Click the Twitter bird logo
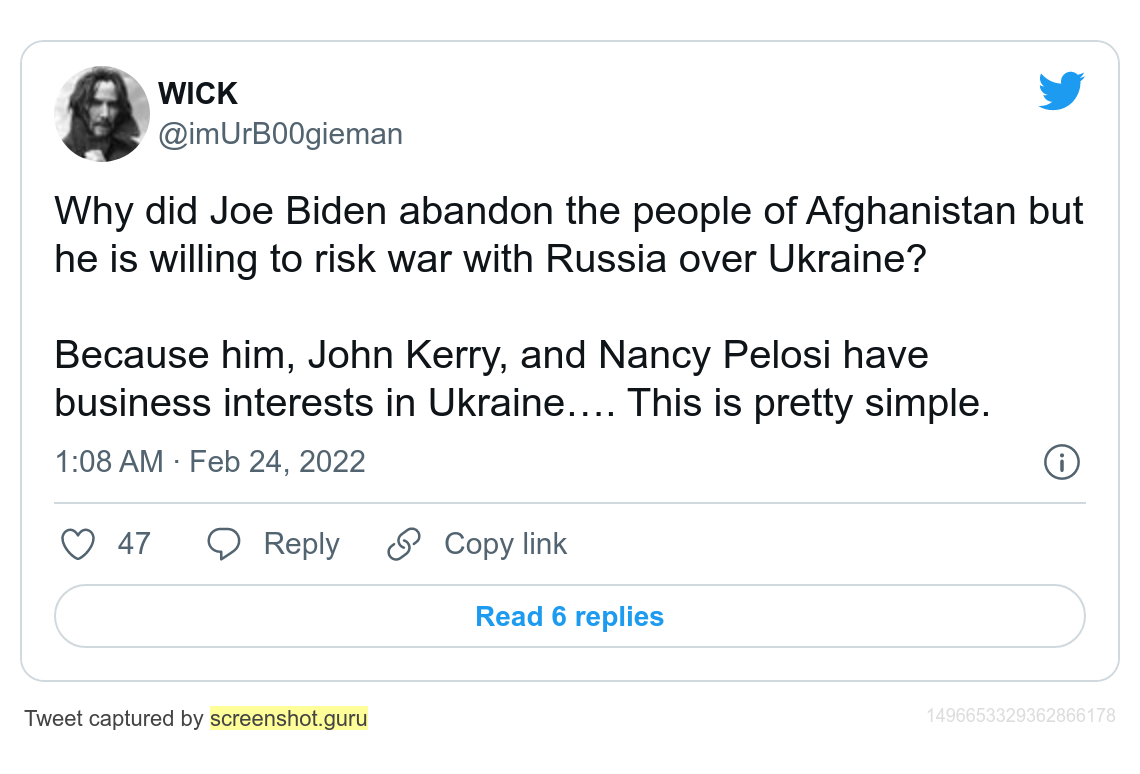The image size is (1140, 774). [x=1061, y=91]
